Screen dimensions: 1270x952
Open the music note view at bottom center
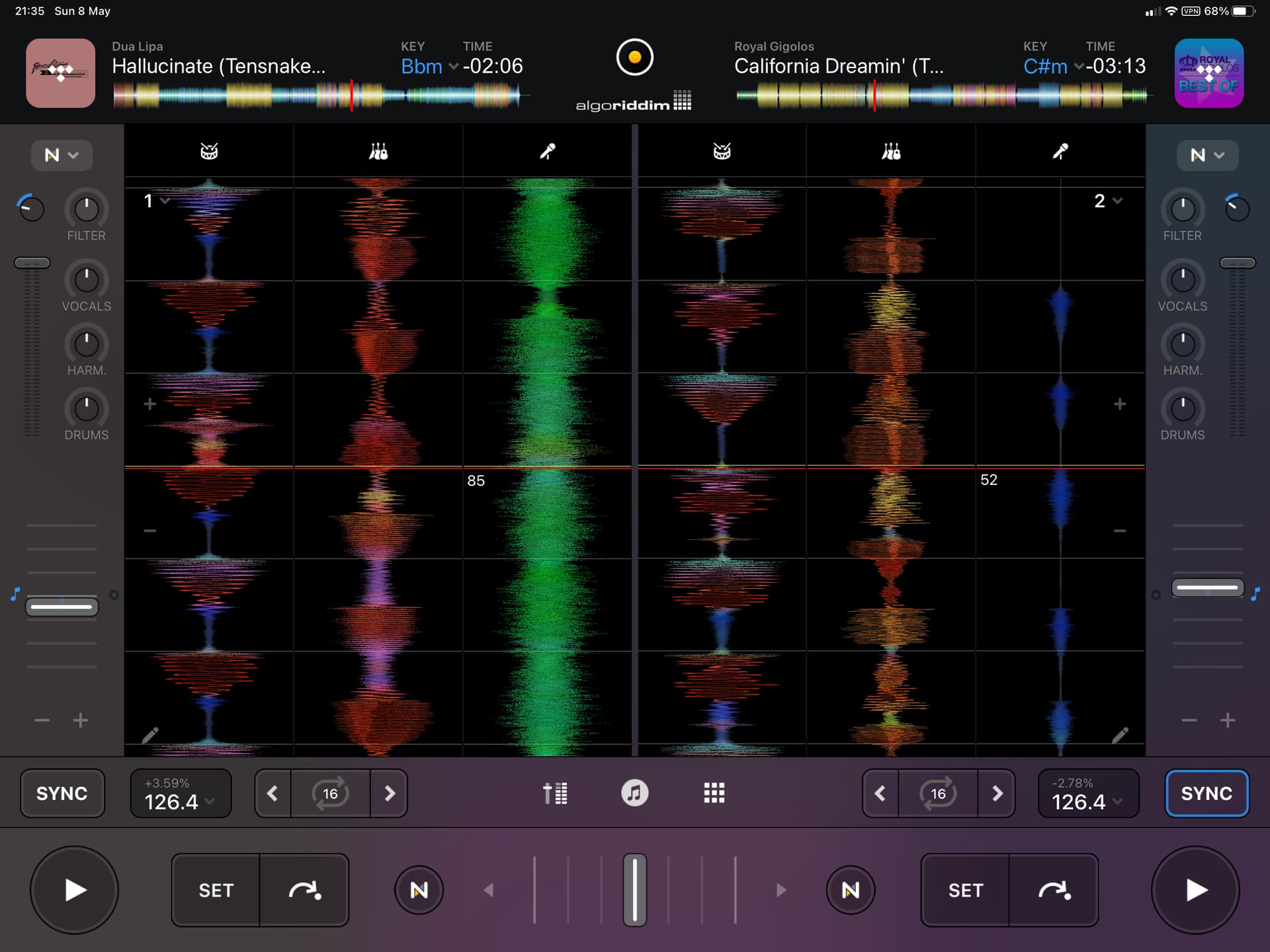tap(635, 793)
